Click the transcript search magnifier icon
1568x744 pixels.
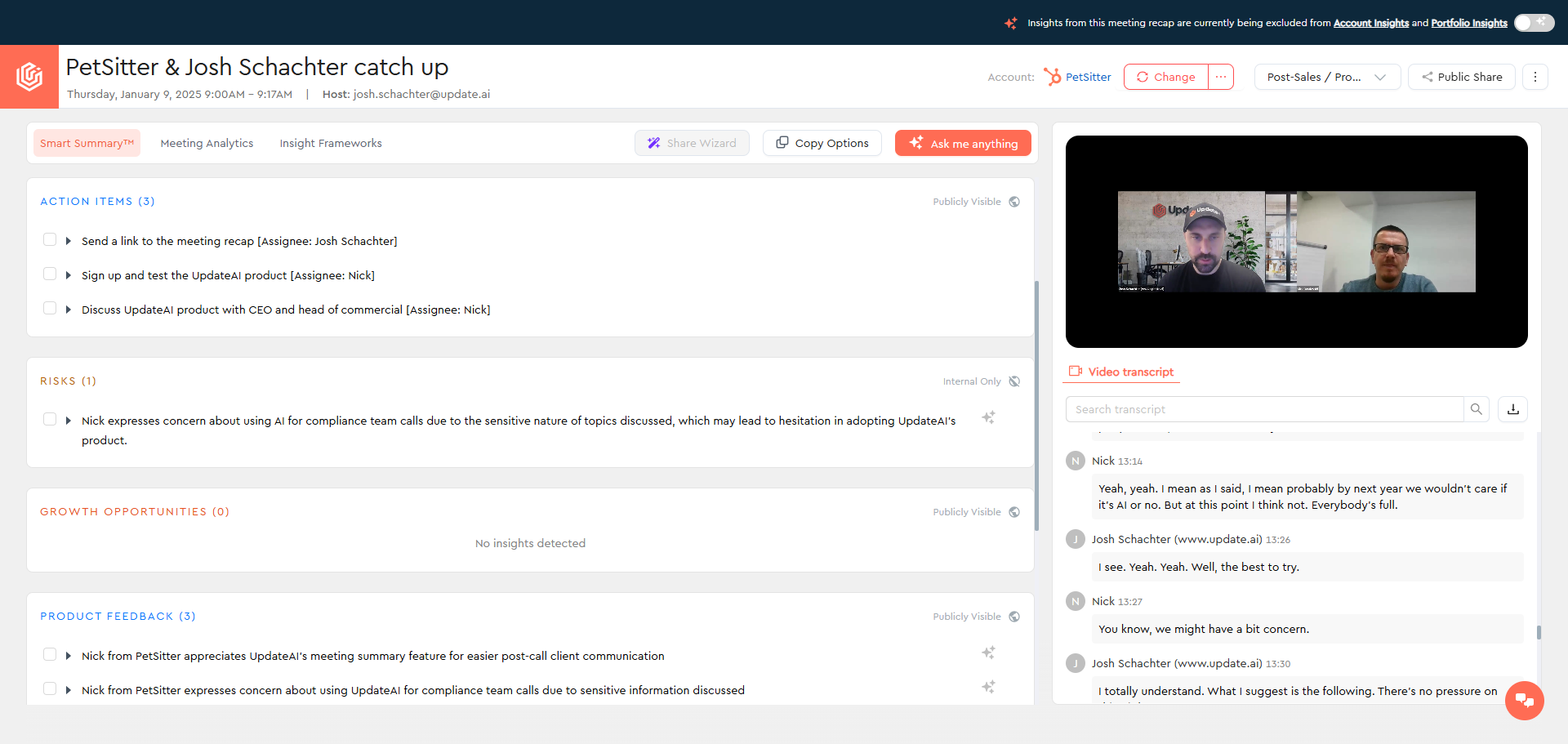[x=1477, y=409]
